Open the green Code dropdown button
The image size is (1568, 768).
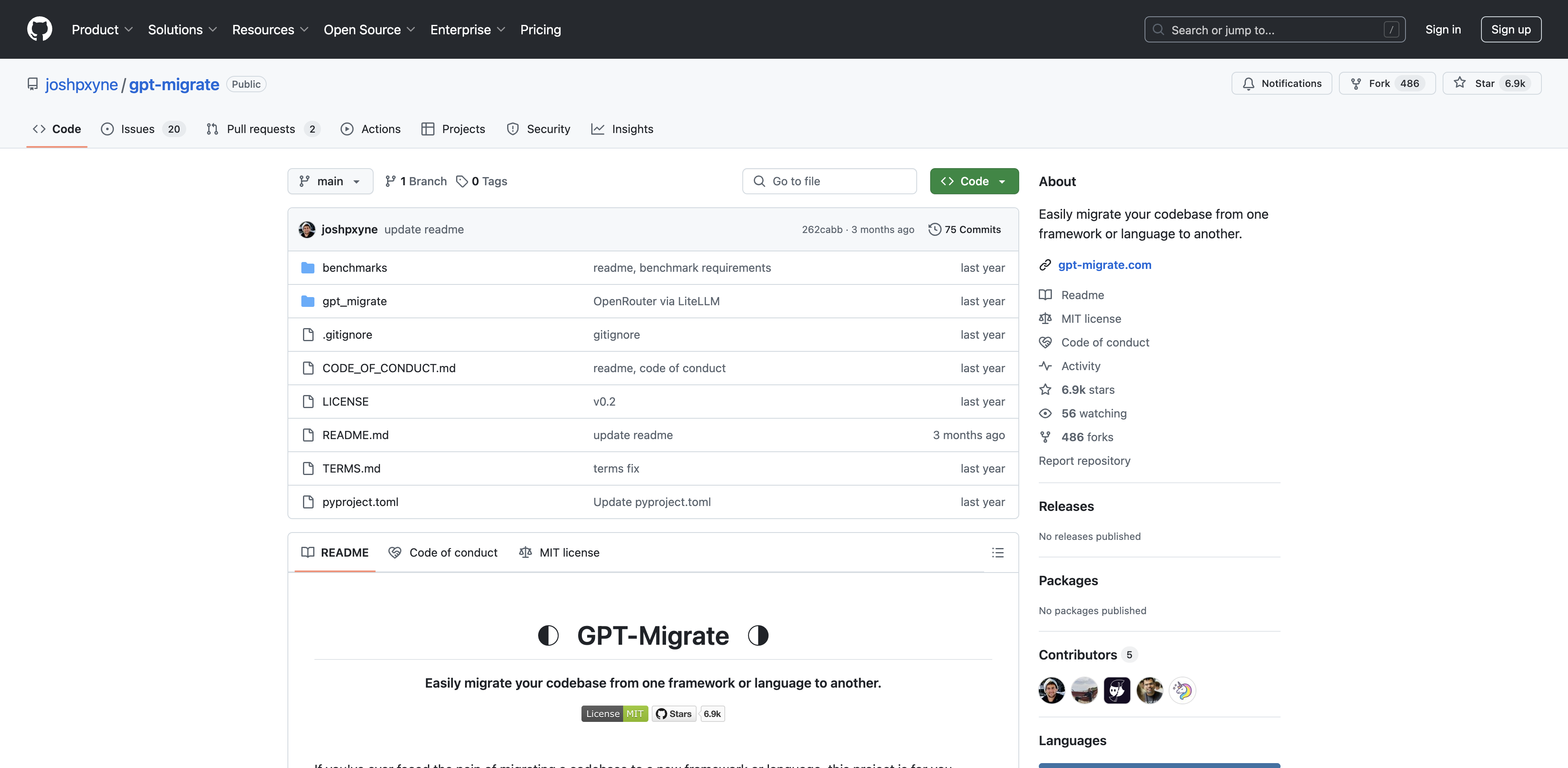tap(974, 181)
